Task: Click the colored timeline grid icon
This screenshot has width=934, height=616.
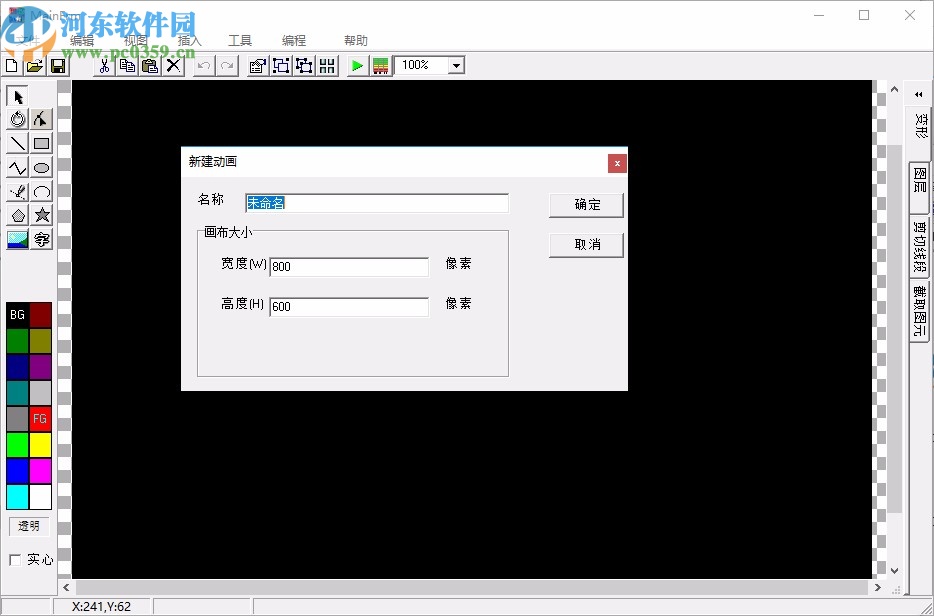Action: pos(381,66)
